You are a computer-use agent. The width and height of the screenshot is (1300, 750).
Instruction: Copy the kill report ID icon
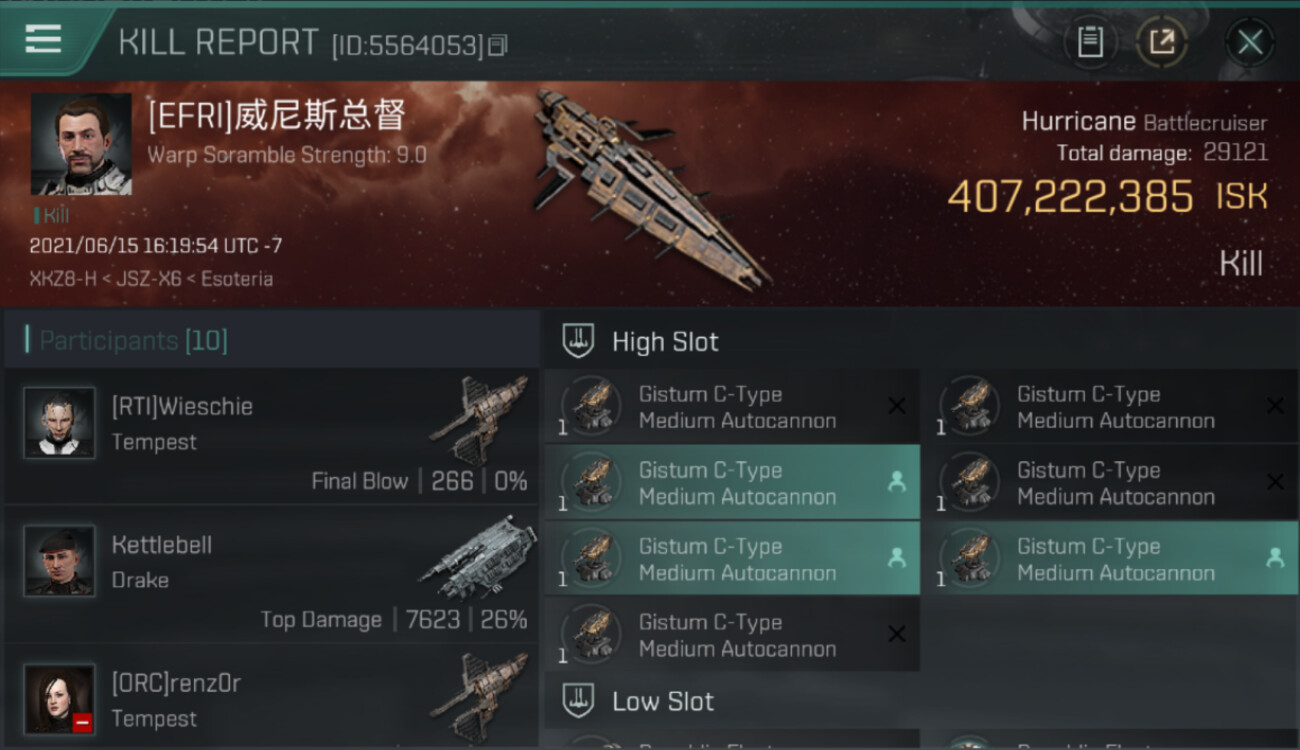click(x=498, y=45)
